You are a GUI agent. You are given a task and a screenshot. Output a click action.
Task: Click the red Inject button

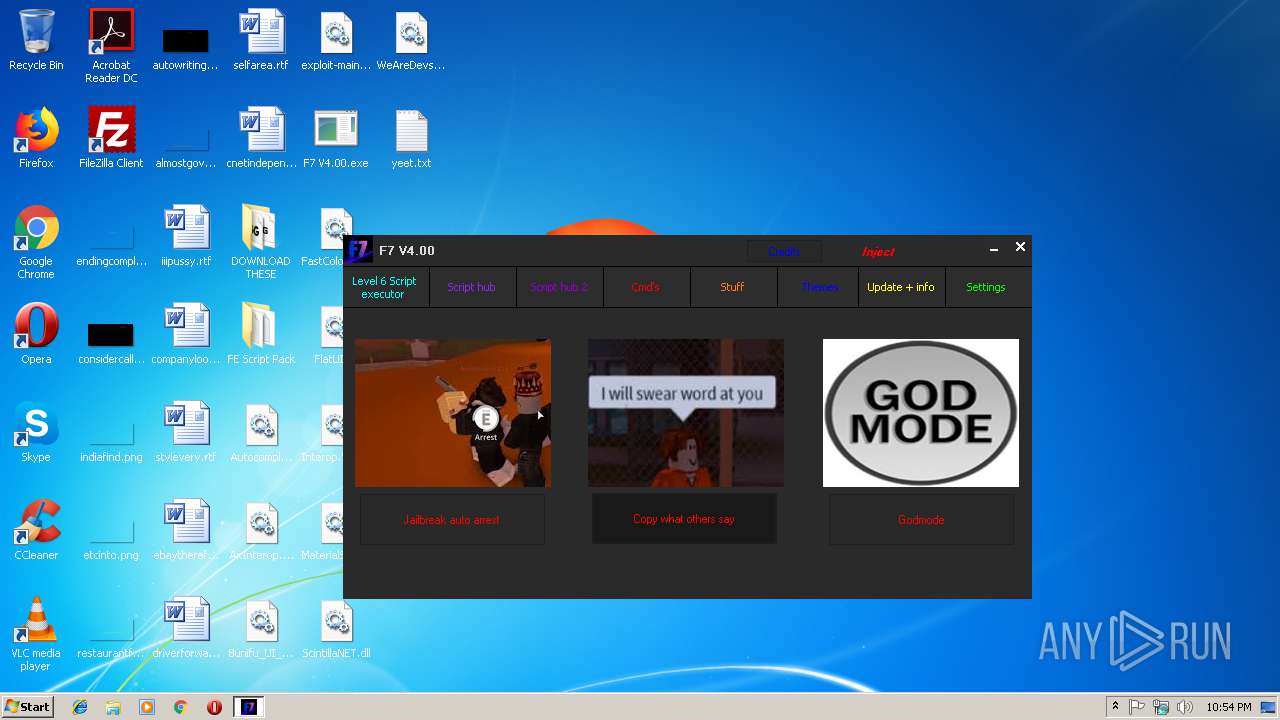[x=878, y=251]
